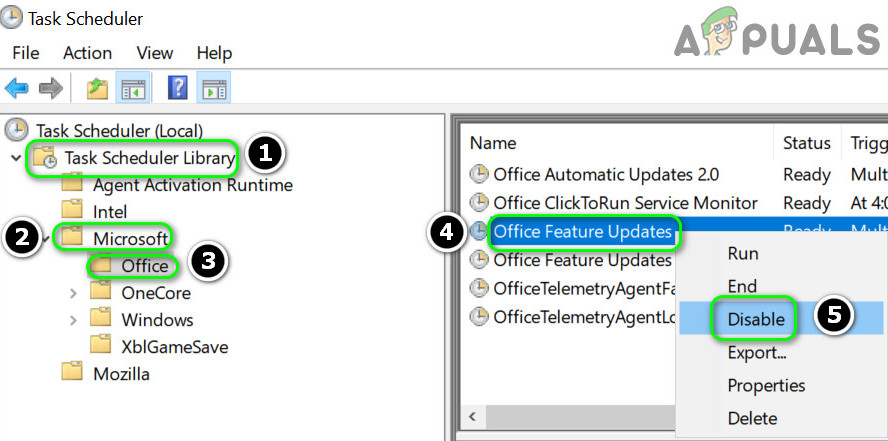
Task: Click the Microsoft folder icon
Action: [72, 237]
